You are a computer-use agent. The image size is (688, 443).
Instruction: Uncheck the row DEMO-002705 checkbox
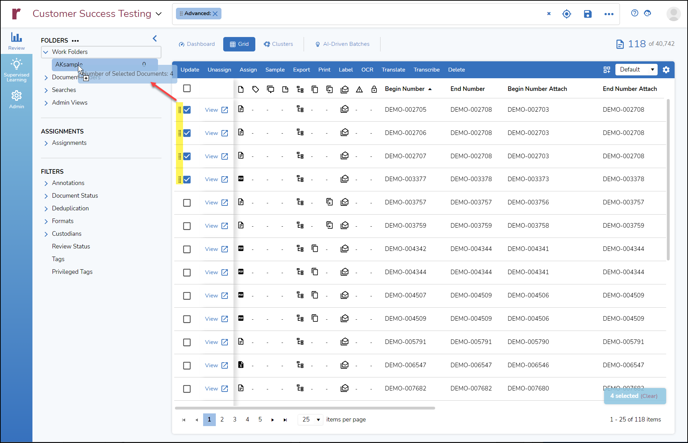tap(187, 110)
